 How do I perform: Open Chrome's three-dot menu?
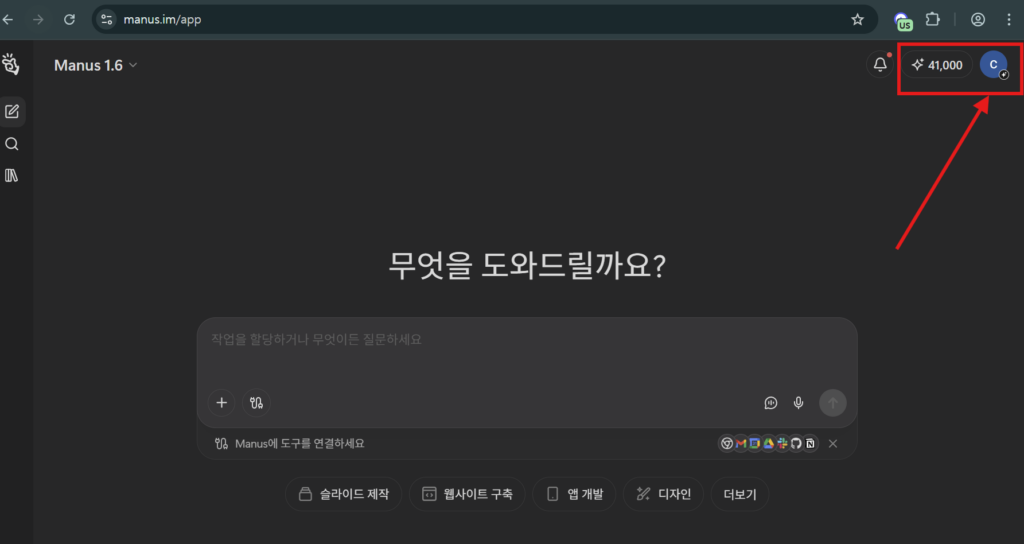[x=1008, y=19]
